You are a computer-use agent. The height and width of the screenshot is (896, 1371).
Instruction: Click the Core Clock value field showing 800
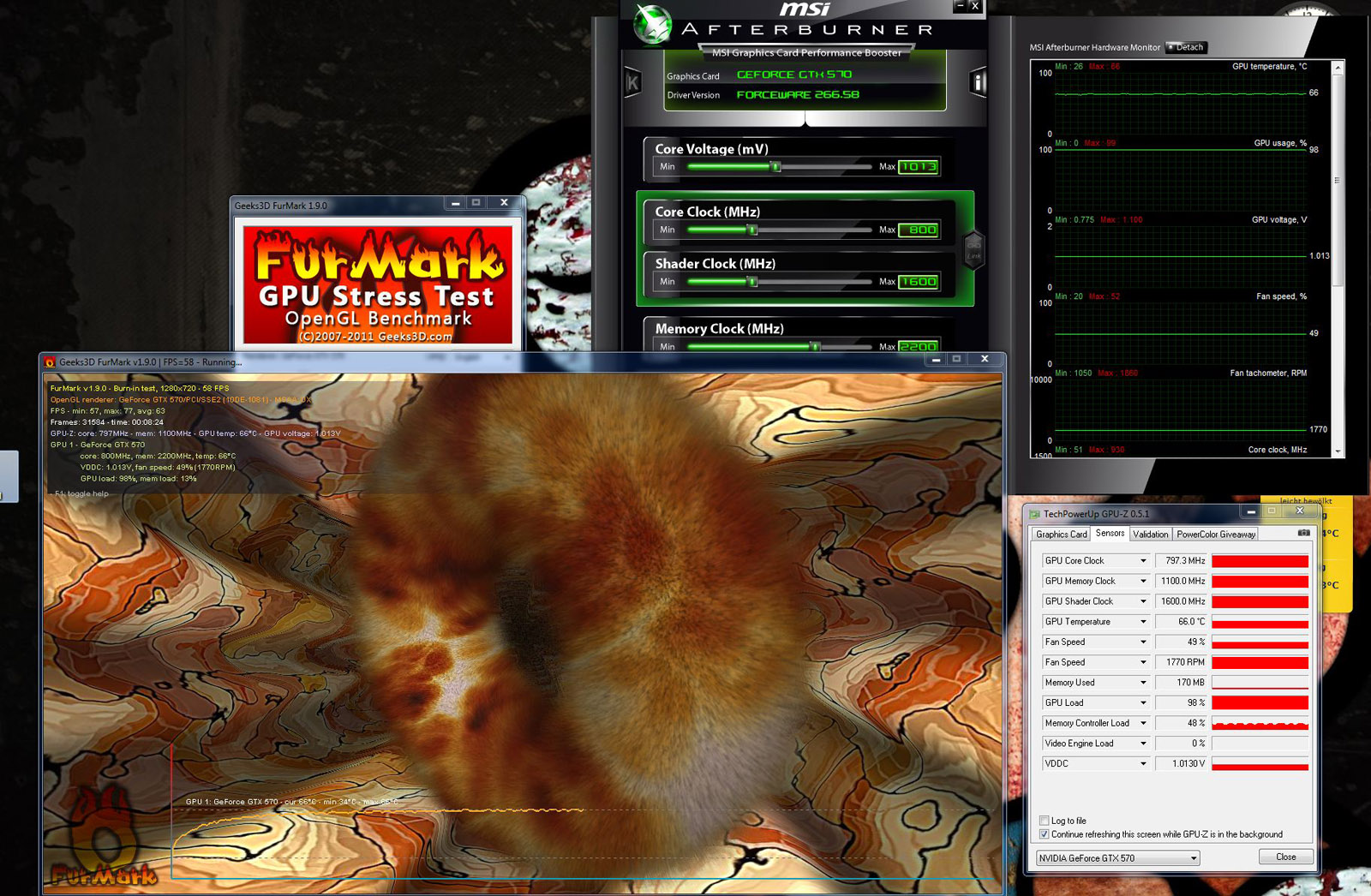pyautogui.click(x=919, y=230)
